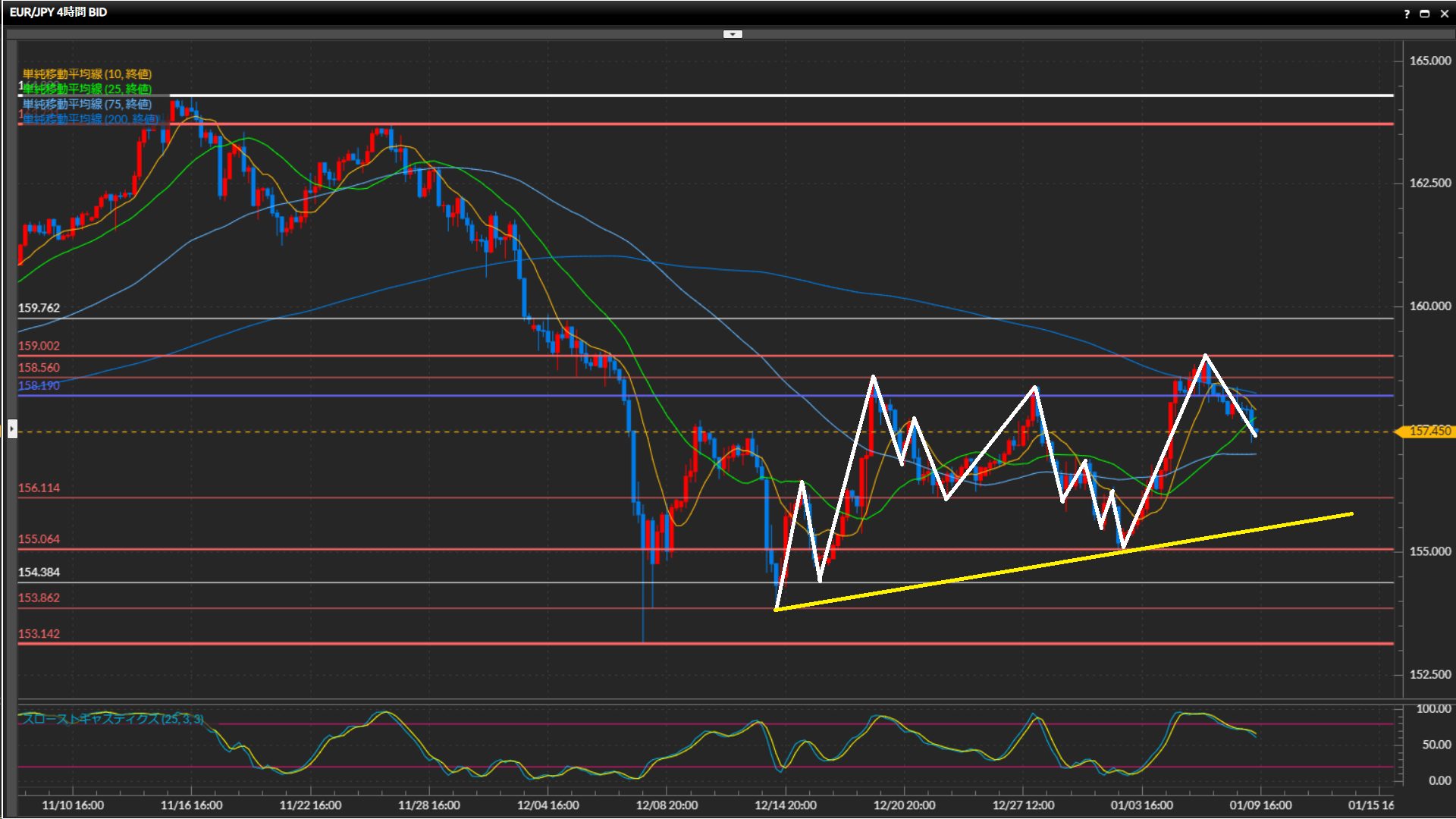Select the 159.002 red horizontal line label
Screen dimensions: 1456x819
pyautogui.click(x=39, y=346)
